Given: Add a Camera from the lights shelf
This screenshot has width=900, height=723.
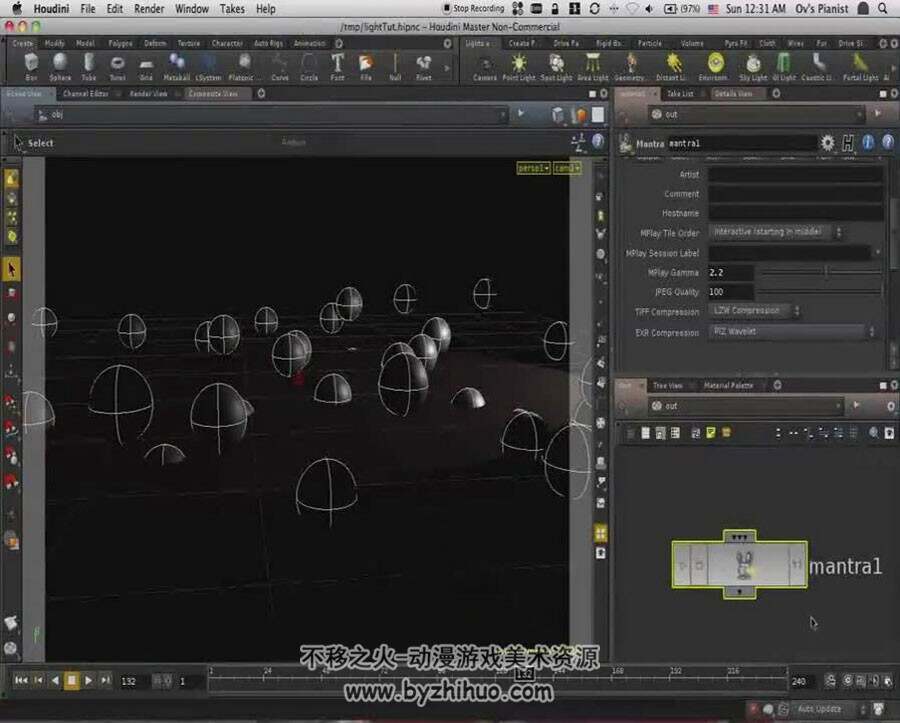Looking at the screenshot, I should [485, 68].
